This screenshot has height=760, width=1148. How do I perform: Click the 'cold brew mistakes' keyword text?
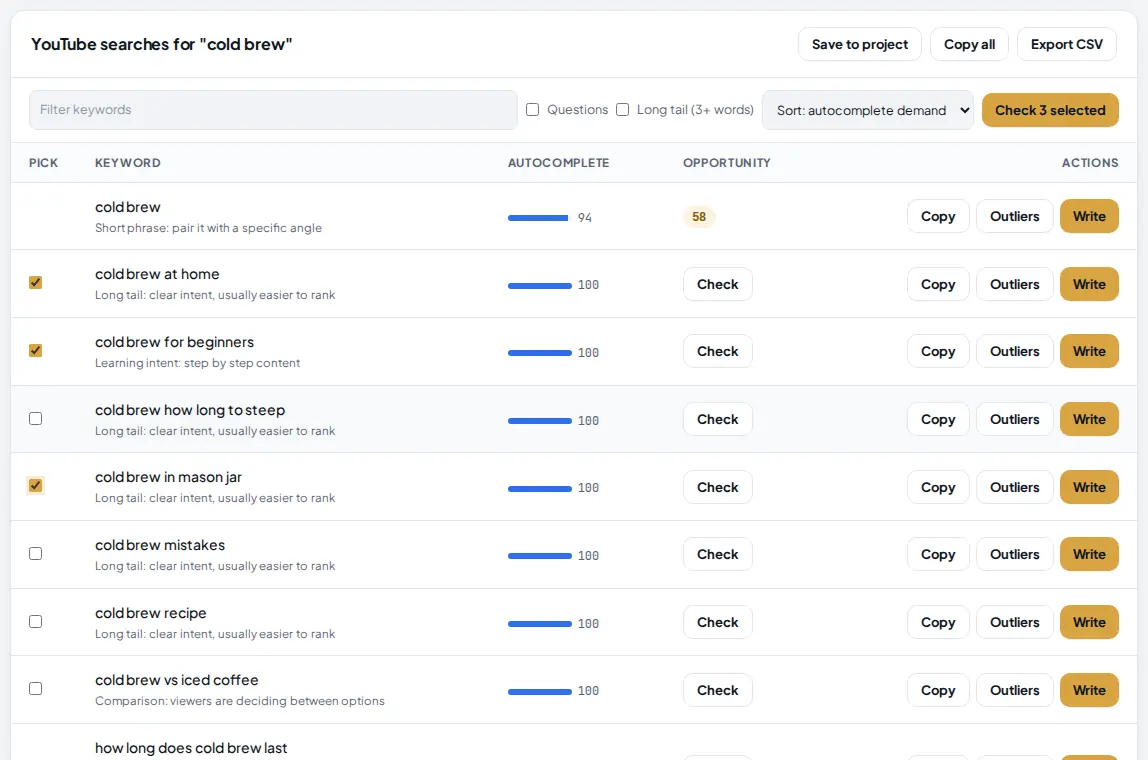click(x=160, y=545)
